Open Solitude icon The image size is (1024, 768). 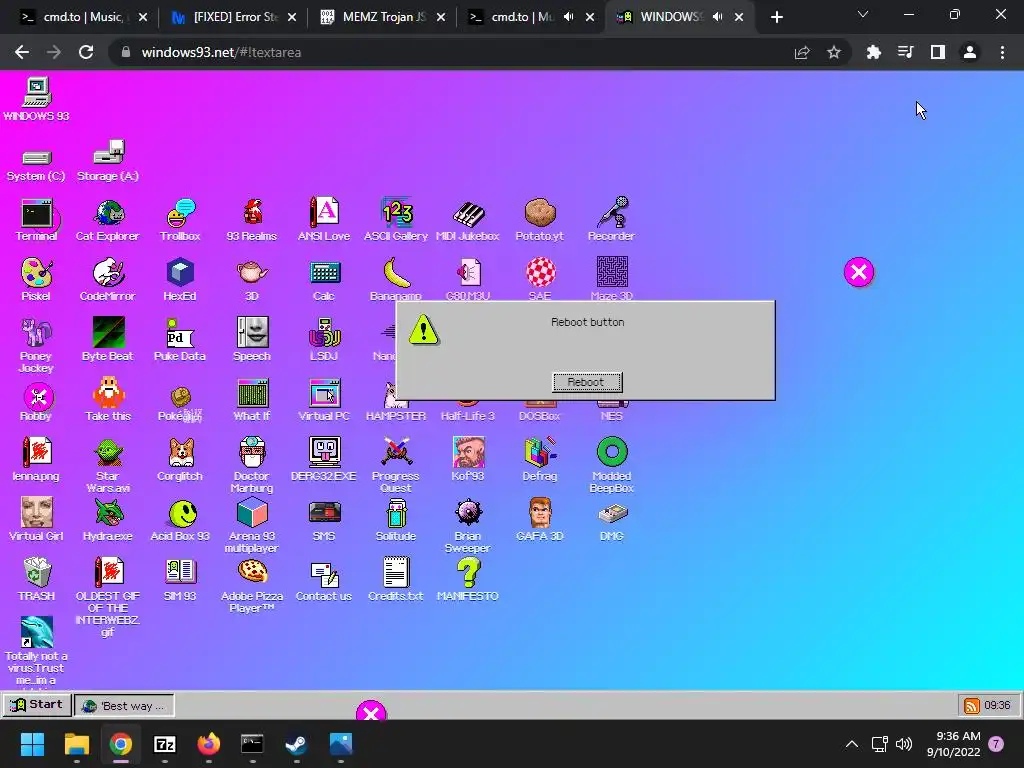(396, 513)
